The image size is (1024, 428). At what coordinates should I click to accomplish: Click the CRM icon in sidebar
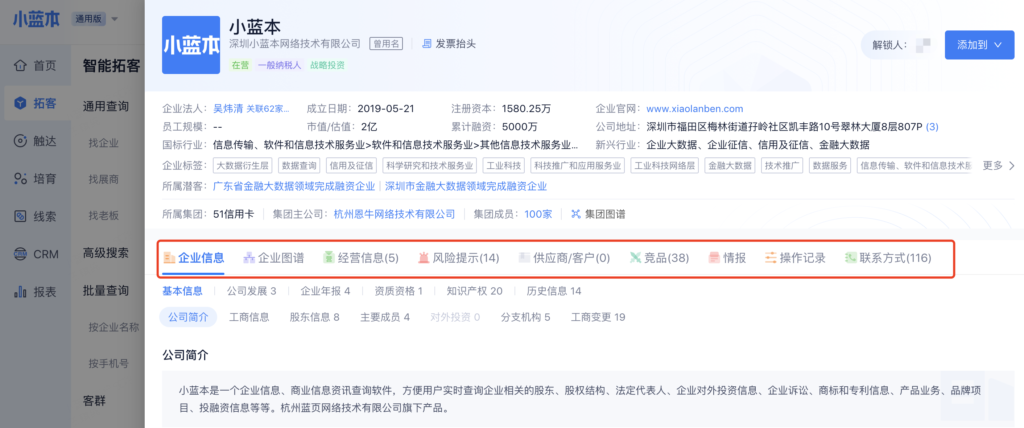click(x=19, y=254)
